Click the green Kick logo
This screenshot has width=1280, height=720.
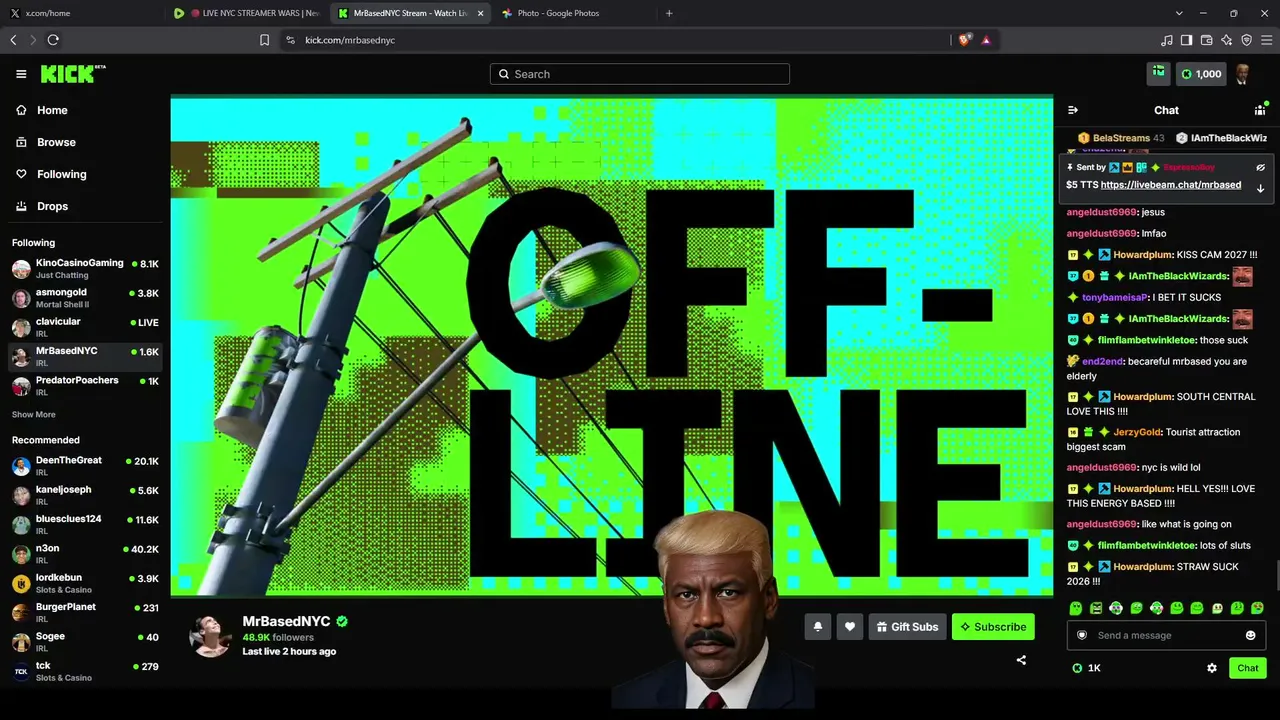click(x=72, y=74)
